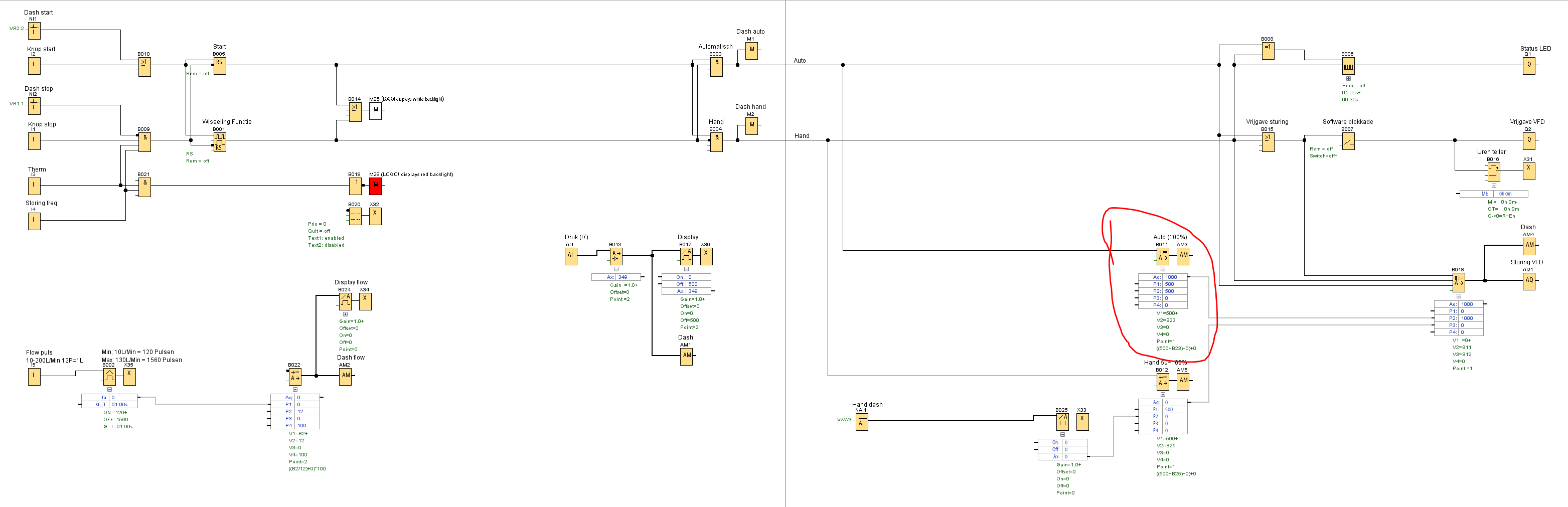Select the Knop start input block I2

pos(34,65)
